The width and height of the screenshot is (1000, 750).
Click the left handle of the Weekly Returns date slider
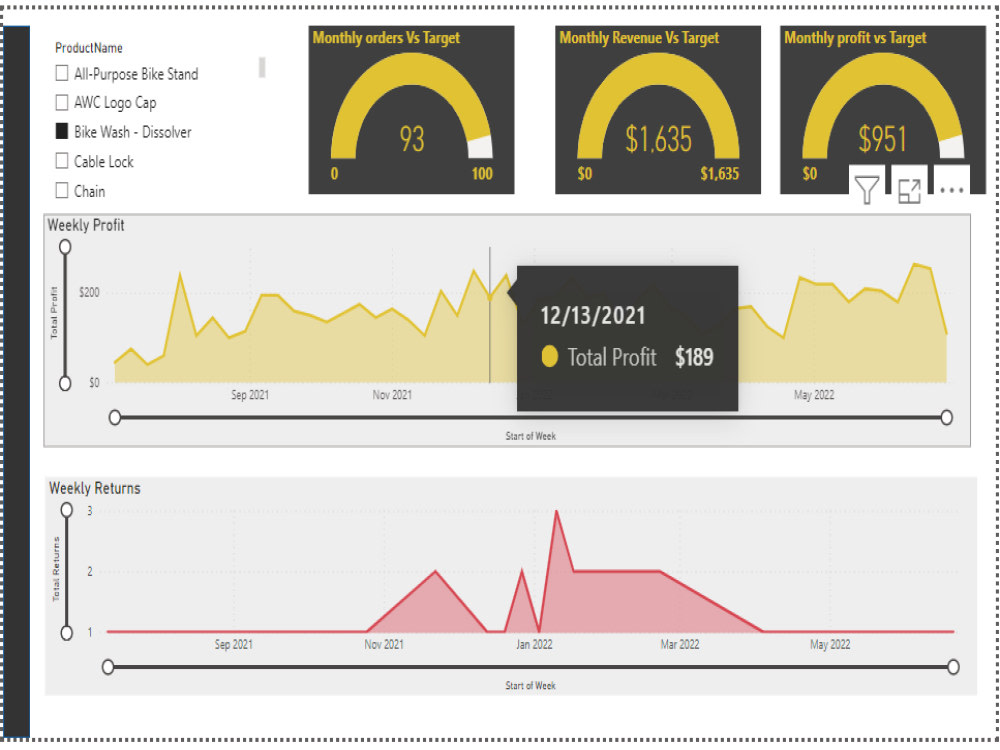pos(108,664)
